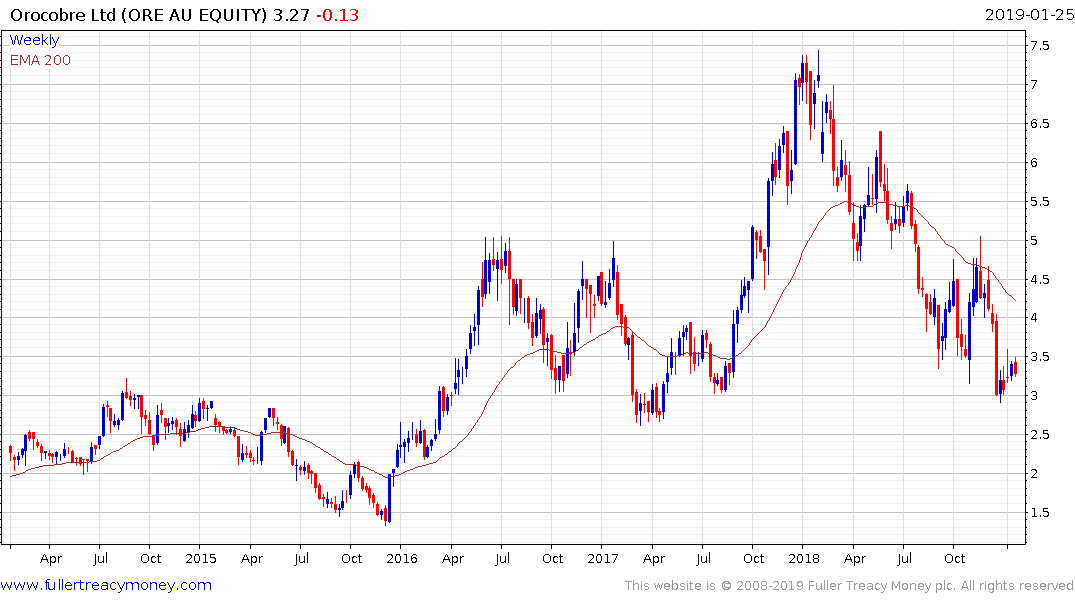Click the 5 price axis label

tap(1035, 241)
